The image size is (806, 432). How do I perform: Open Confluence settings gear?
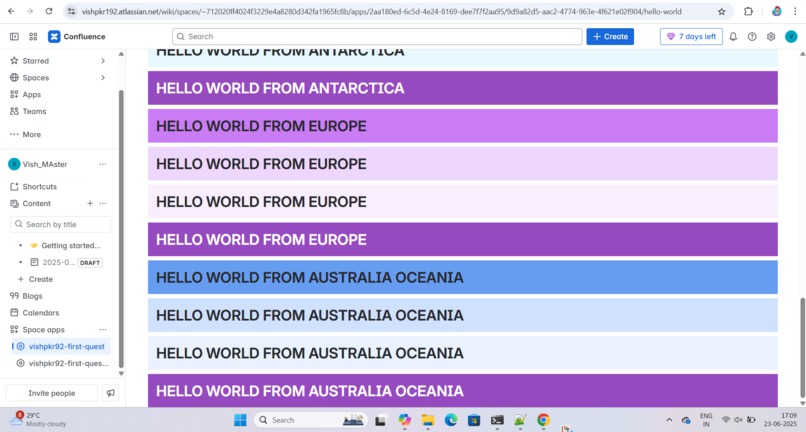771,37
